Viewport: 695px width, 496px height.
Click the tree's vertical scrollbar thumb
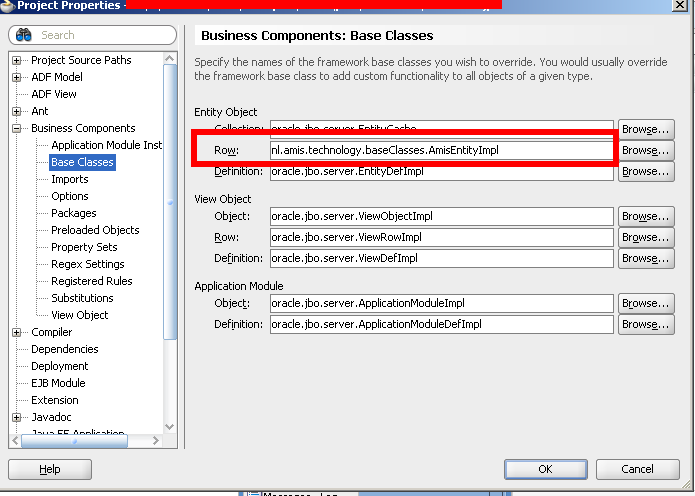170,202
